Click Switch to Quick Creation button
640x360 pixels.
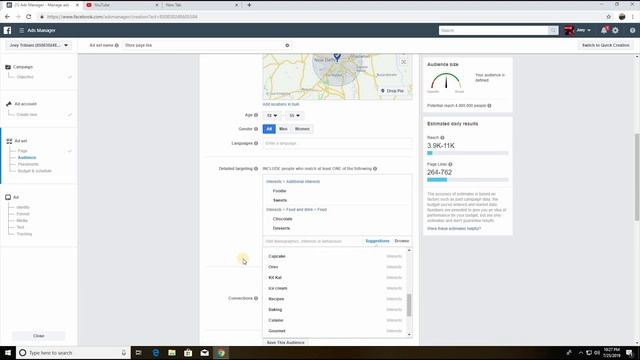pyautogui.click(x=606, y=45)
